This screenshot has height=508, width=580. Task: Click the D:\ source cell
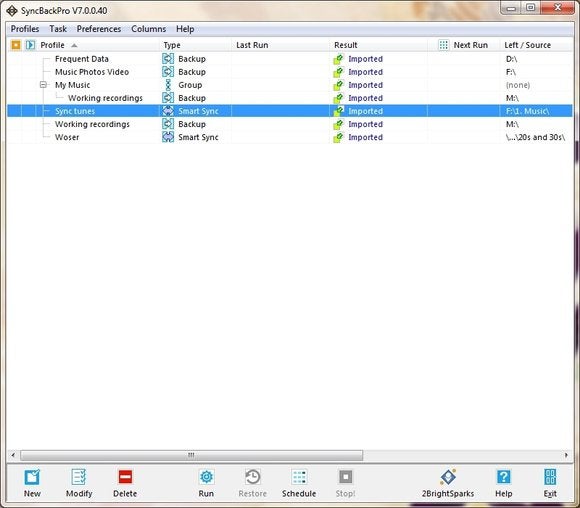511,59
